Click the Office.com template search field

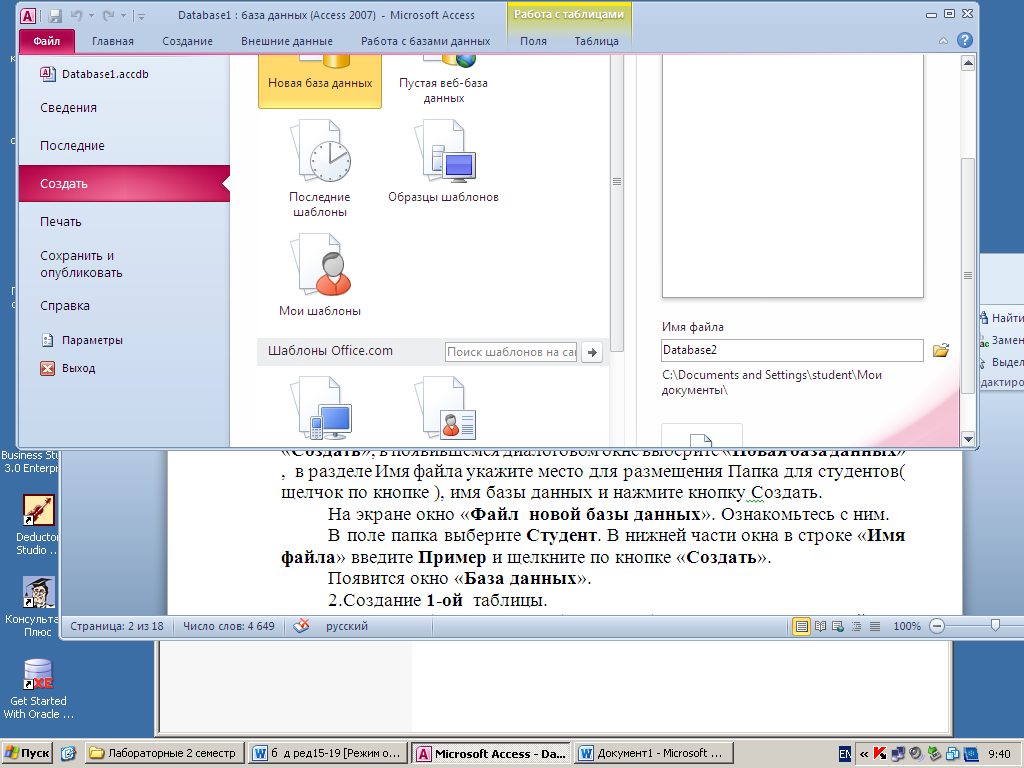pos(511,352)
